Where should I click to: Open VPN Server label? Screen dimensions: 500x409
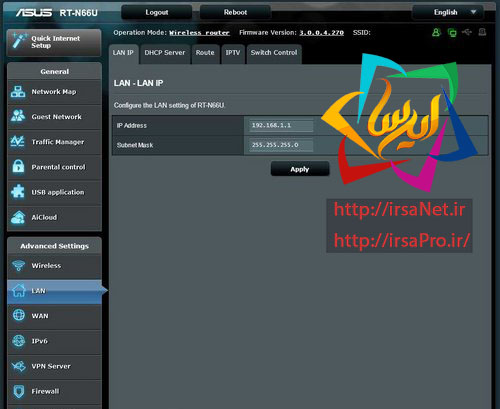point(51,366)
